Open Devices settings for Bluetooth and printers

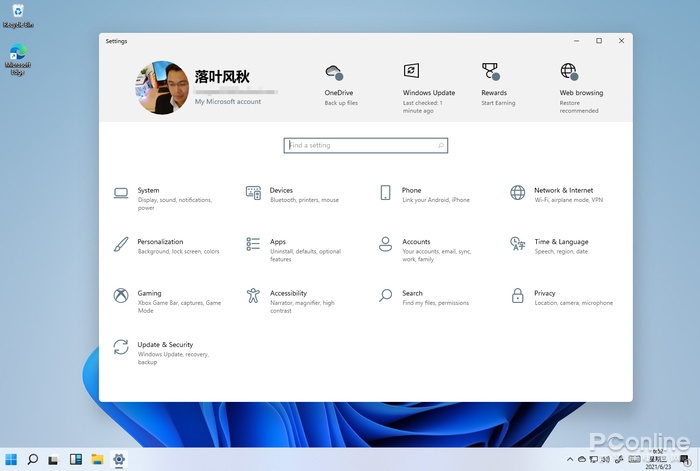(281, 191)
